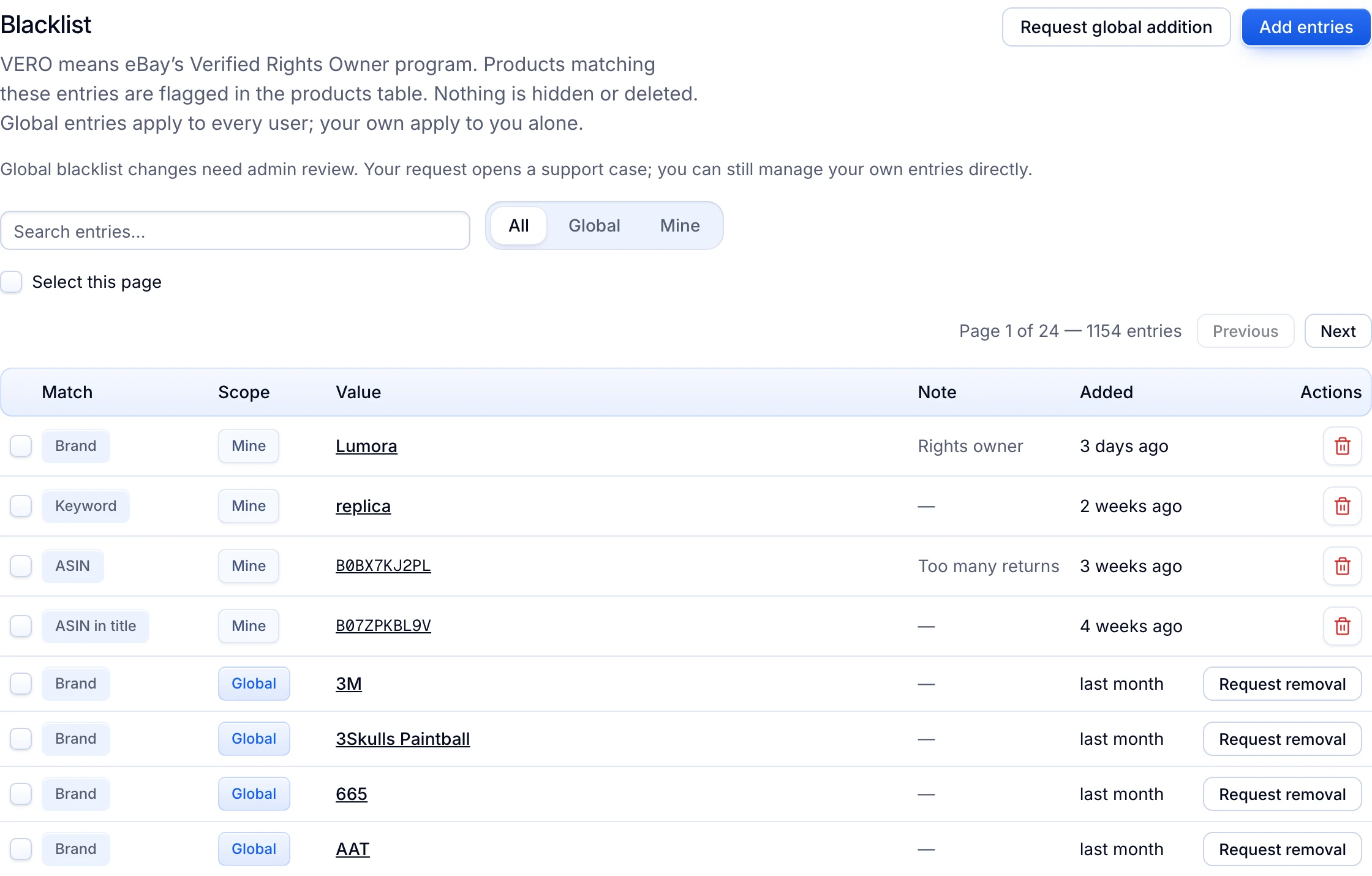Request removal of AAT entry

point(1282,849)
